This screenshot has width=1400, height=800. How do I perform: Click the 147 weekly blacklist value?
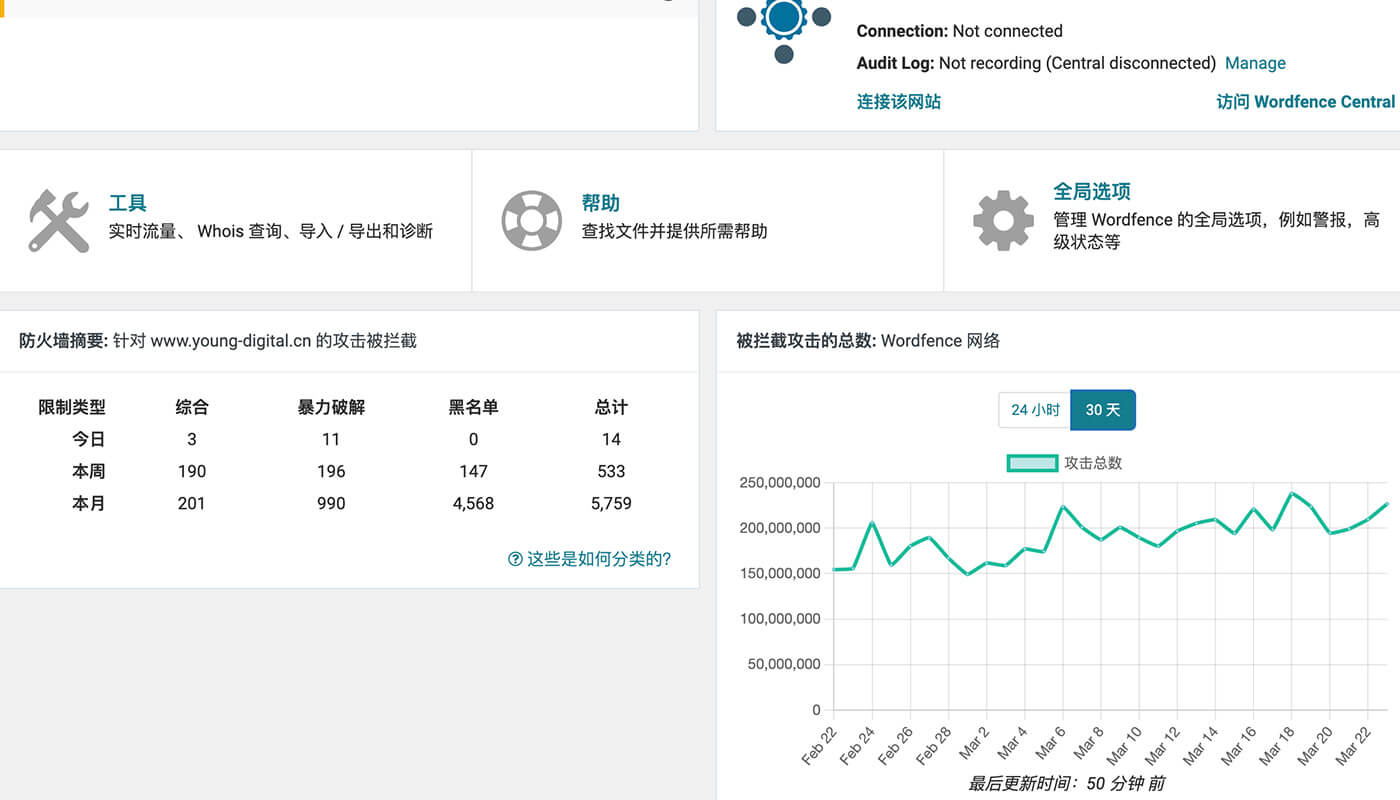click(473, 471)
